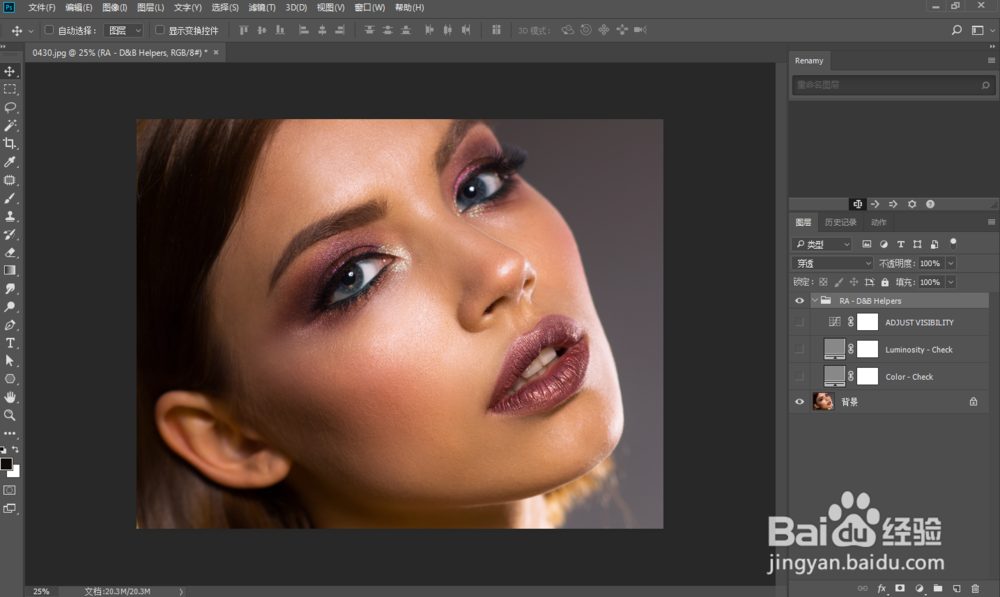Enable Show Transform Controls checkbox
The image size is (1000, 597).
click(160, 30)
